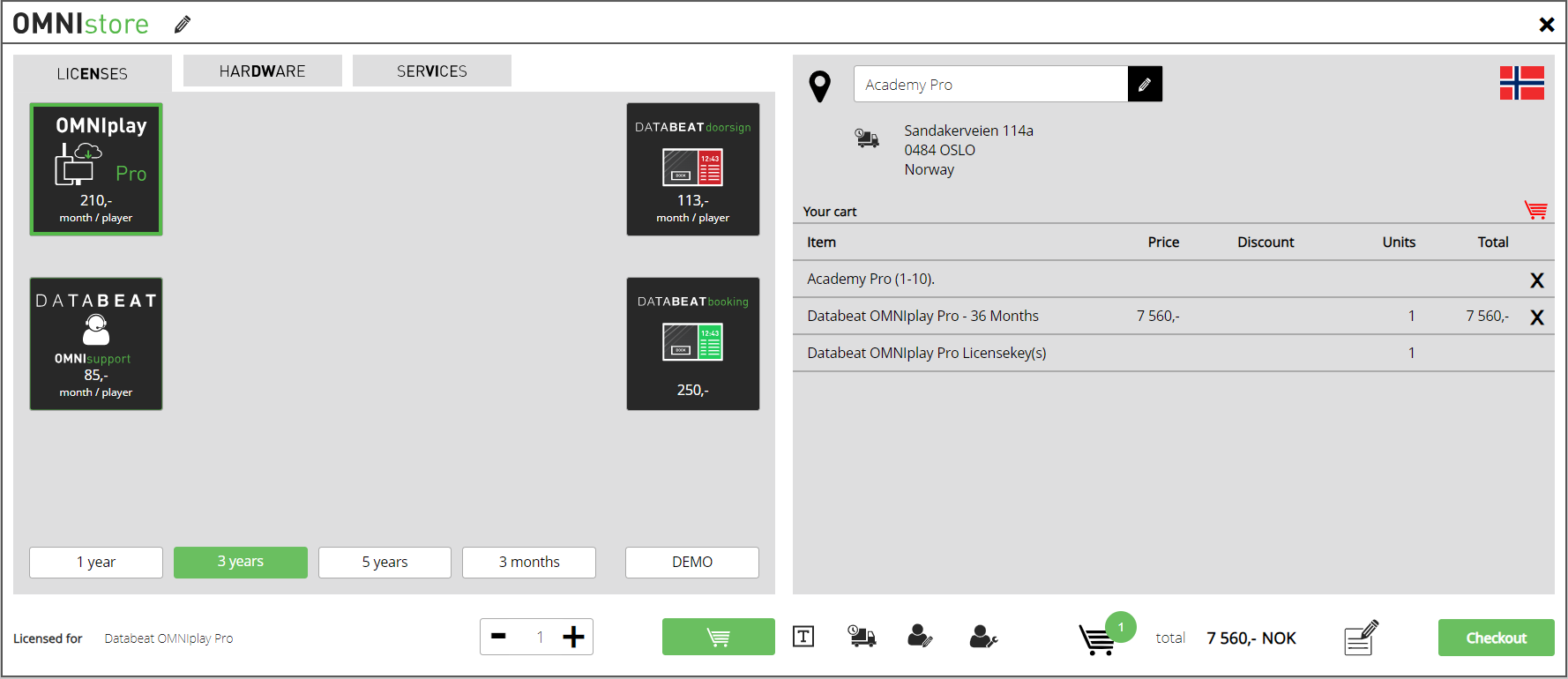Screen dimensions: 1568x679
Task: Increase quantity with the plus button
Action: coord(573,637)
